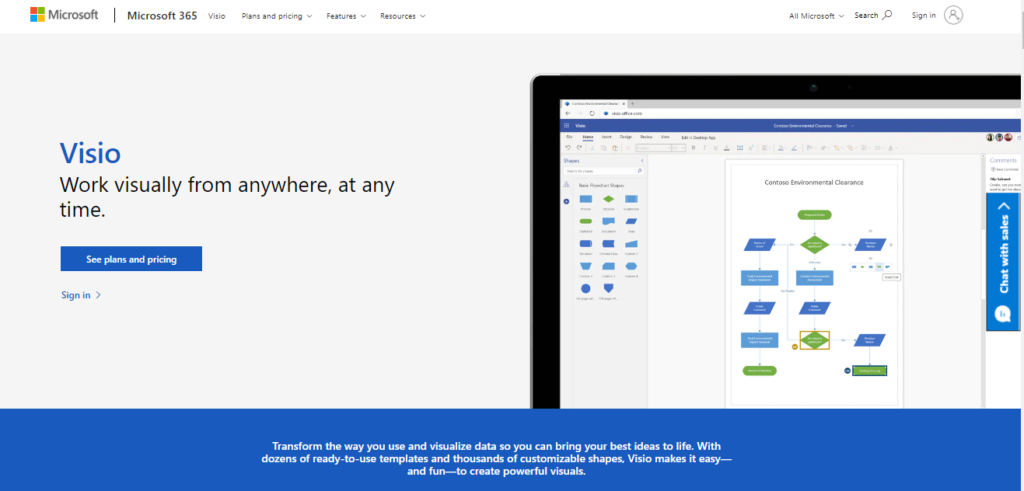
Task: Click the Search for shapes field
Action: (600, 171)
